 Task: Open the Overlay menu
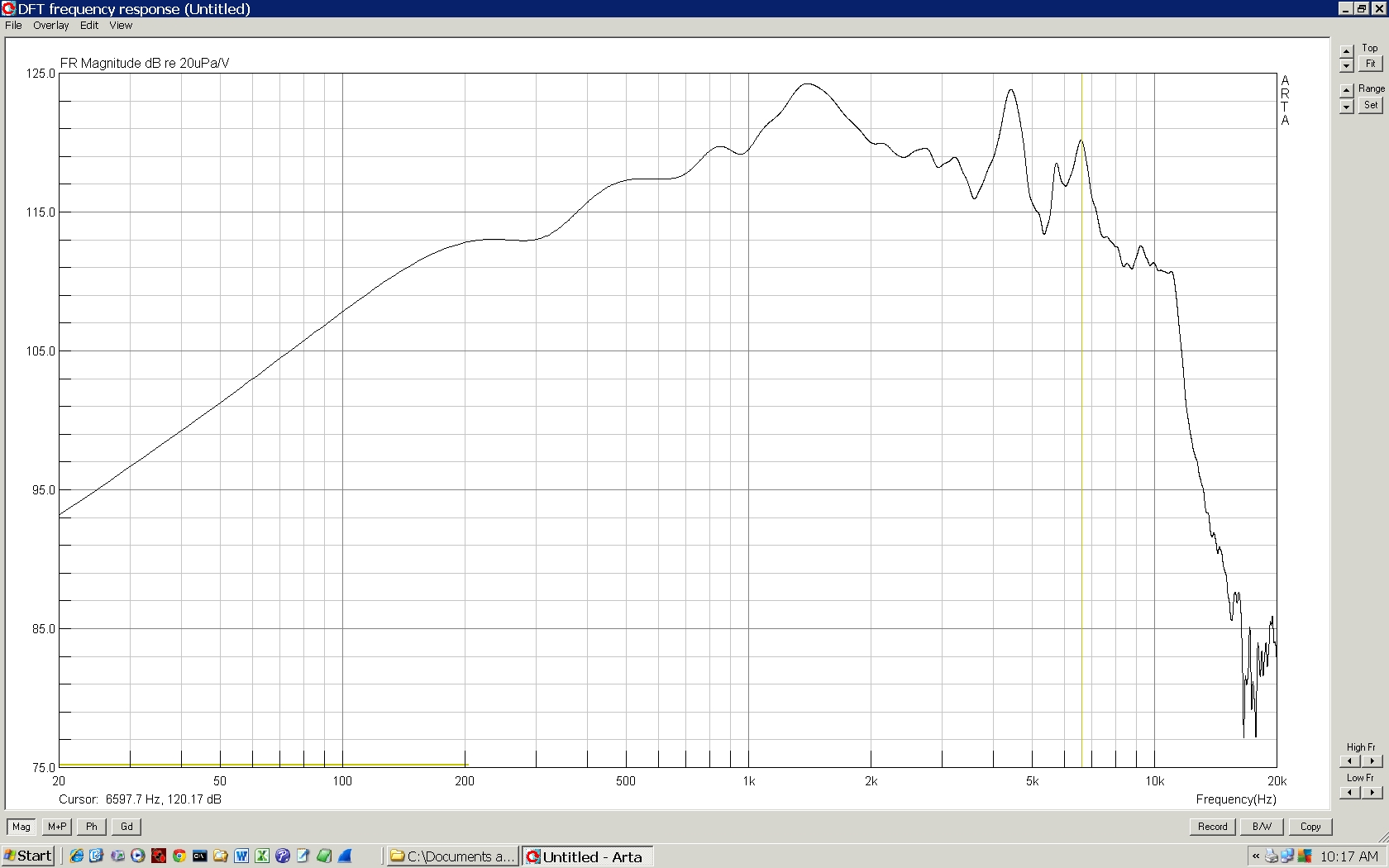point(50,26)
